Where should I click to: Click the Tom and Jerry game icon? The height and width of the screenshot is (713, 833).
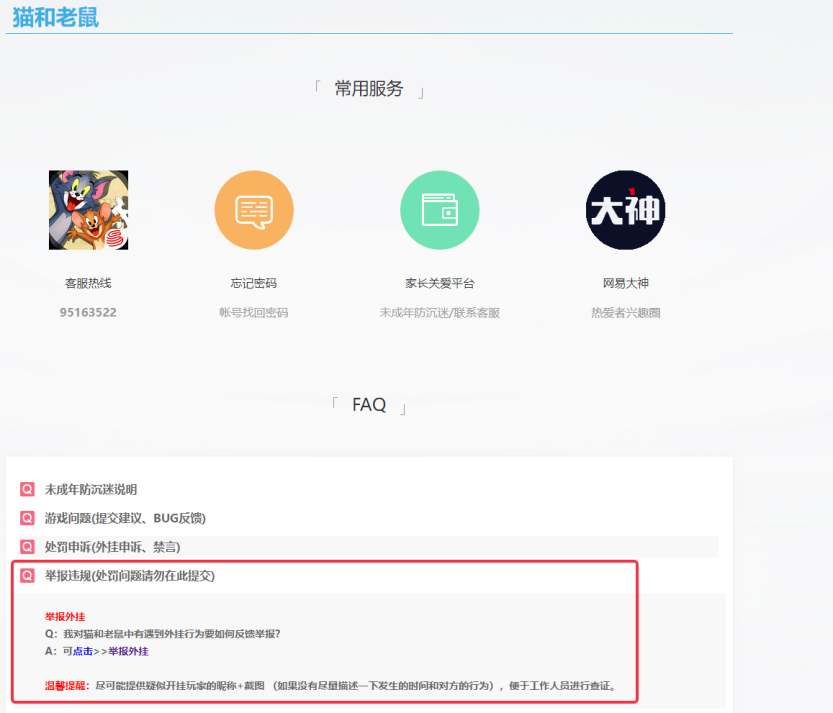(88, 210)
